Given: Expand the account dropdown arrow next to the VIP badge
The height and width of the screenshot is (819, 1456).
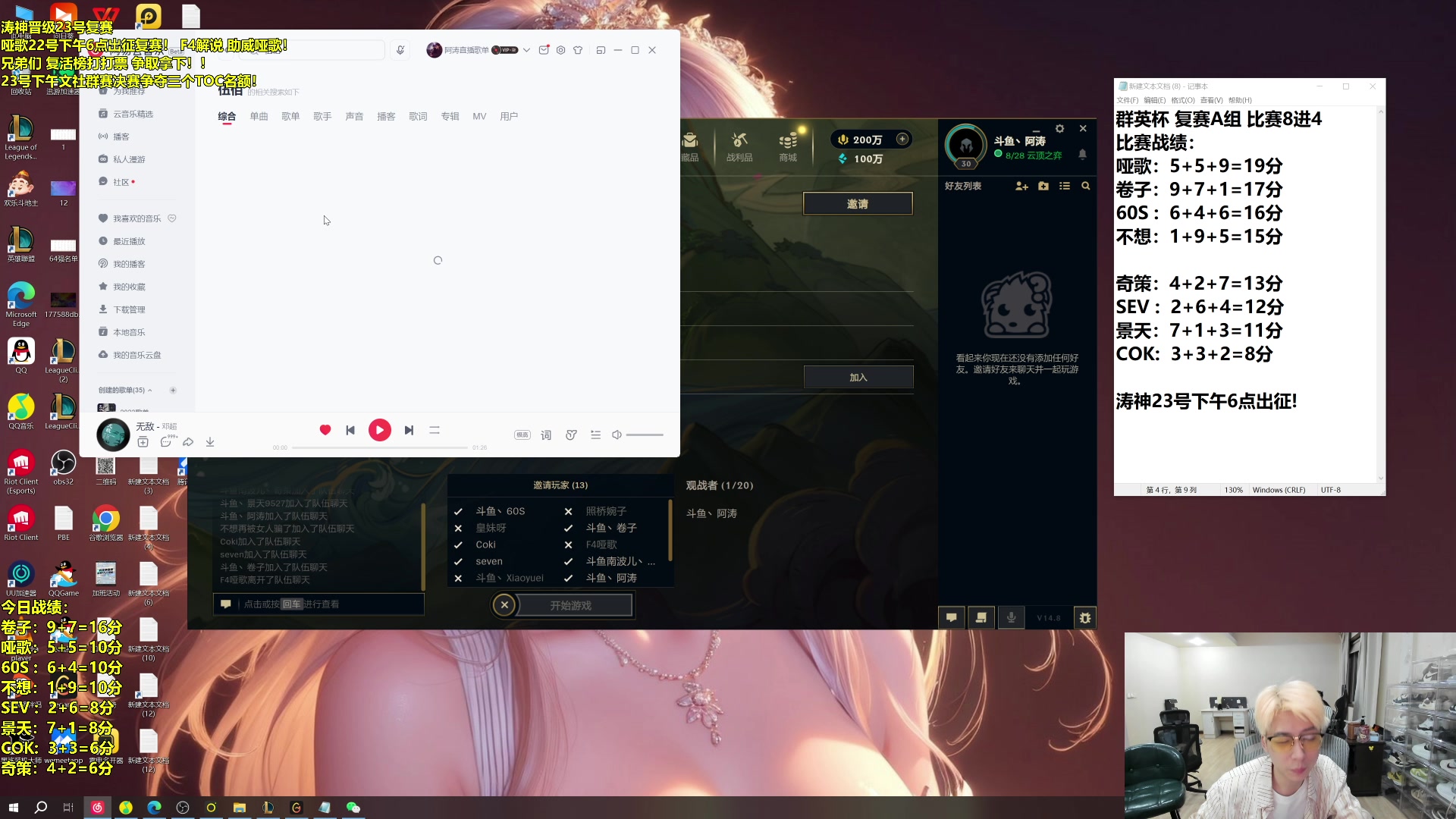Looking at the screenshot, I should pos(526,50).
